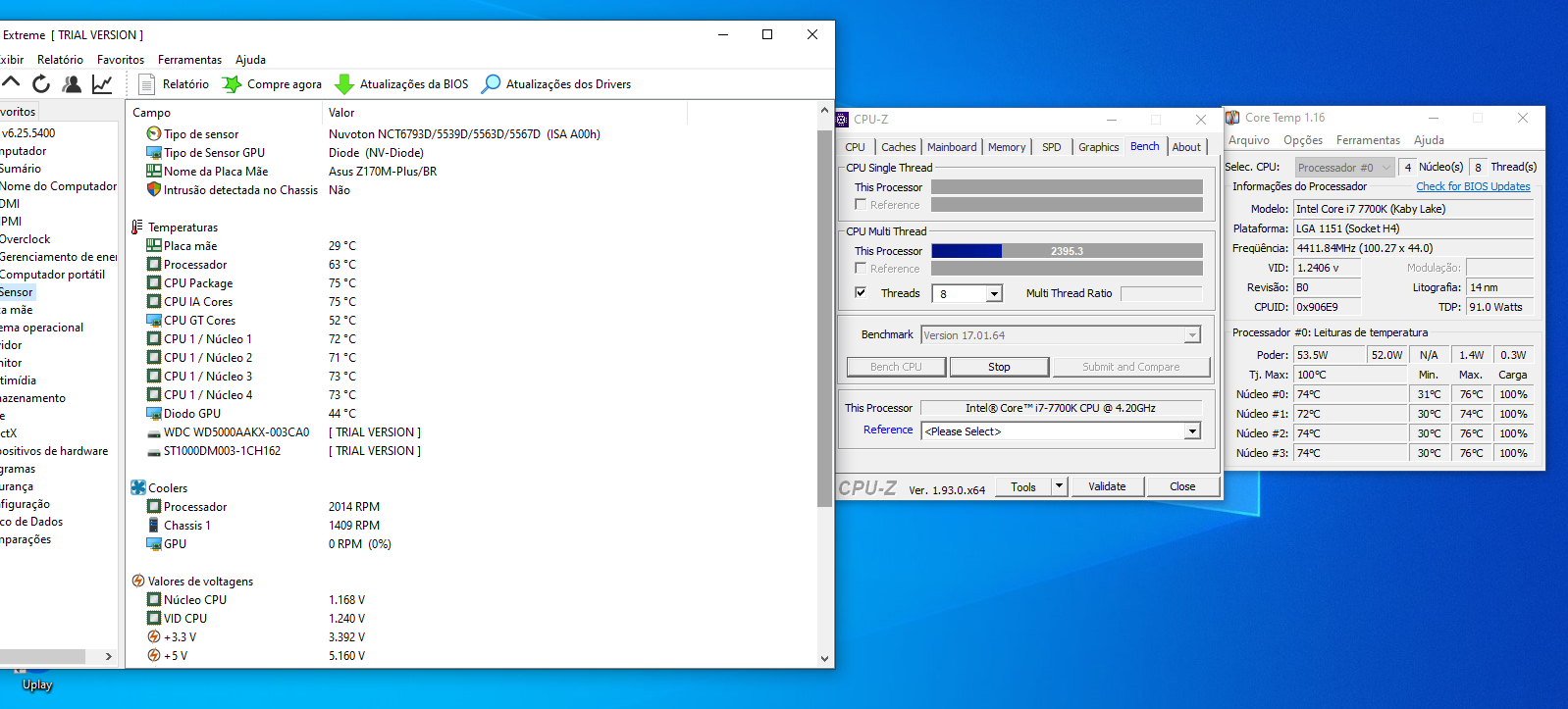Open the Threads count dropdown in CPU-Z
Viewport: 1568px width, 709px height.
click(x=994, y=294)
